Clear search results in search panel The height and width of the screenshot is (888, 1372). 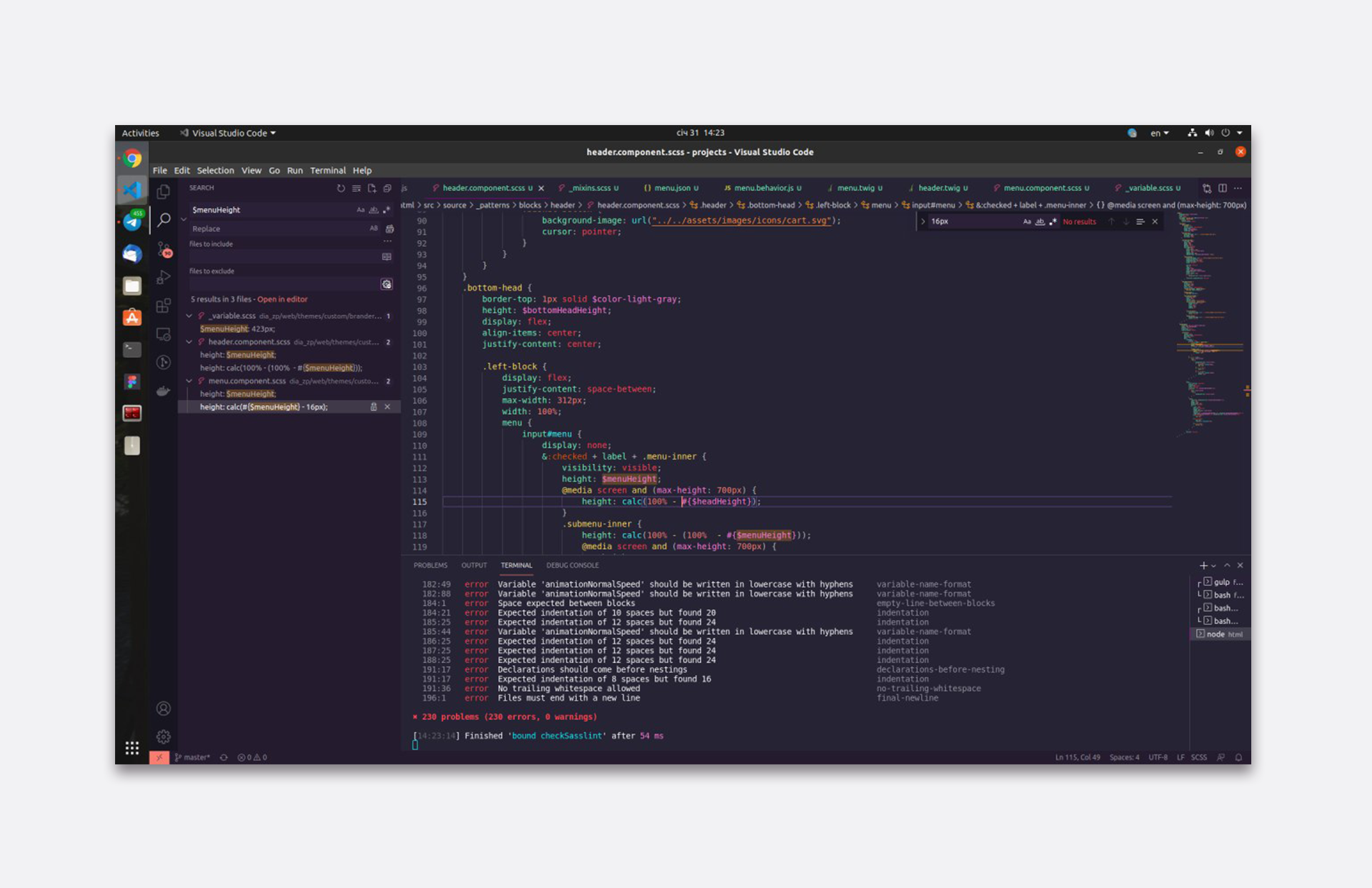tap(357, 189)
